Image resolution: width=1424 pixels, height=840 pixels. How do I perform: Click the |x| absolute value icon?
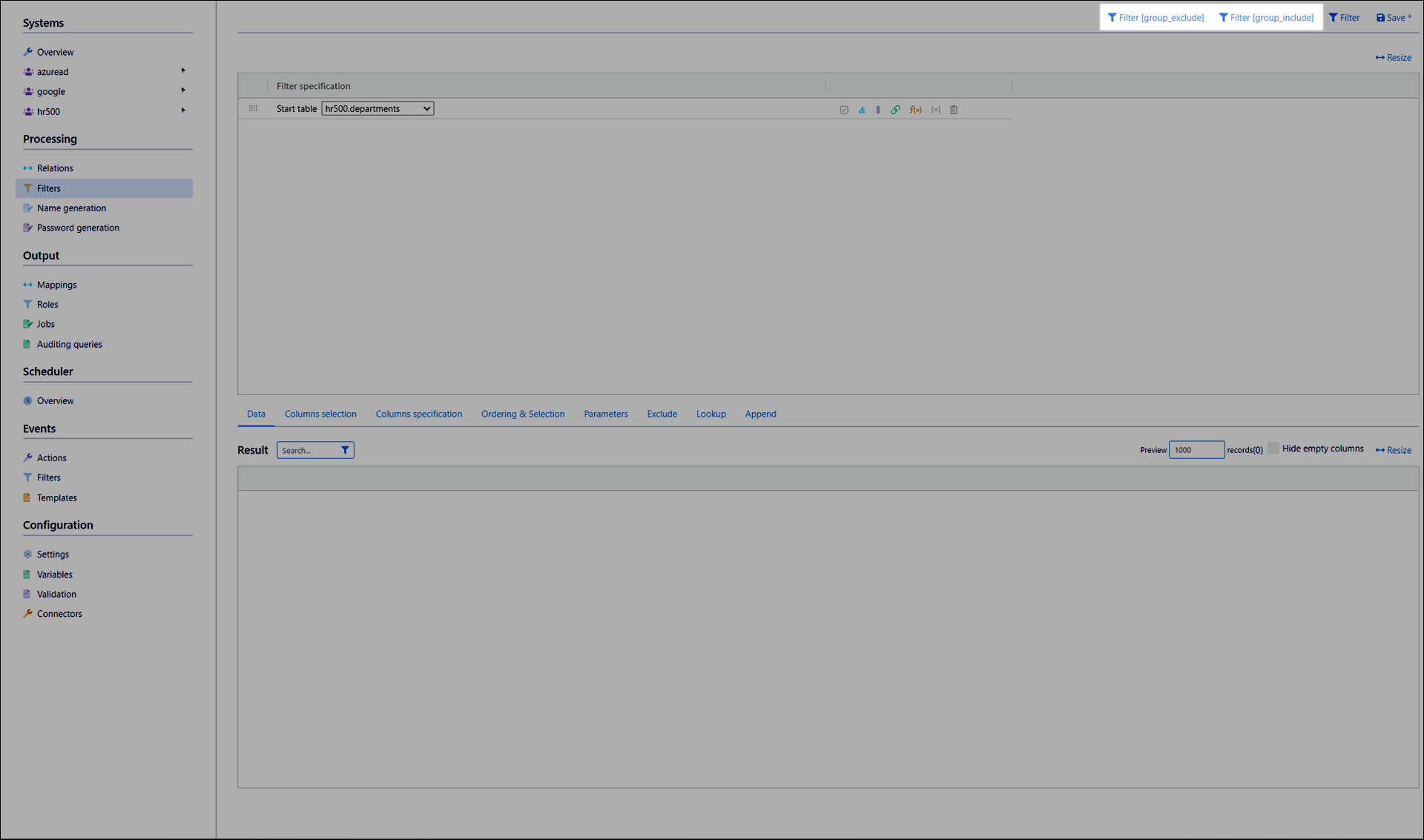point(935,110)
